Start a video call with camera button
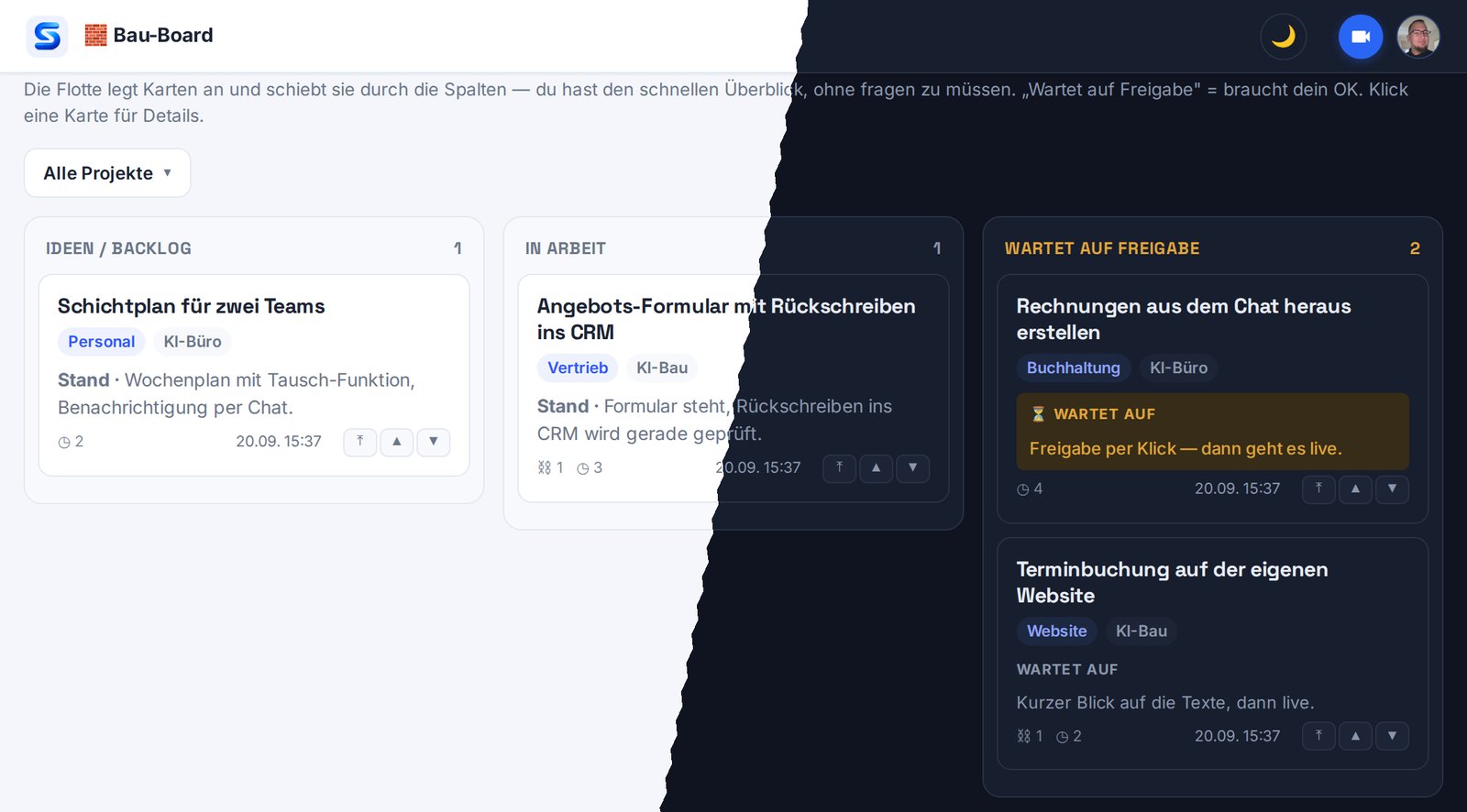 pos(1361,37)
